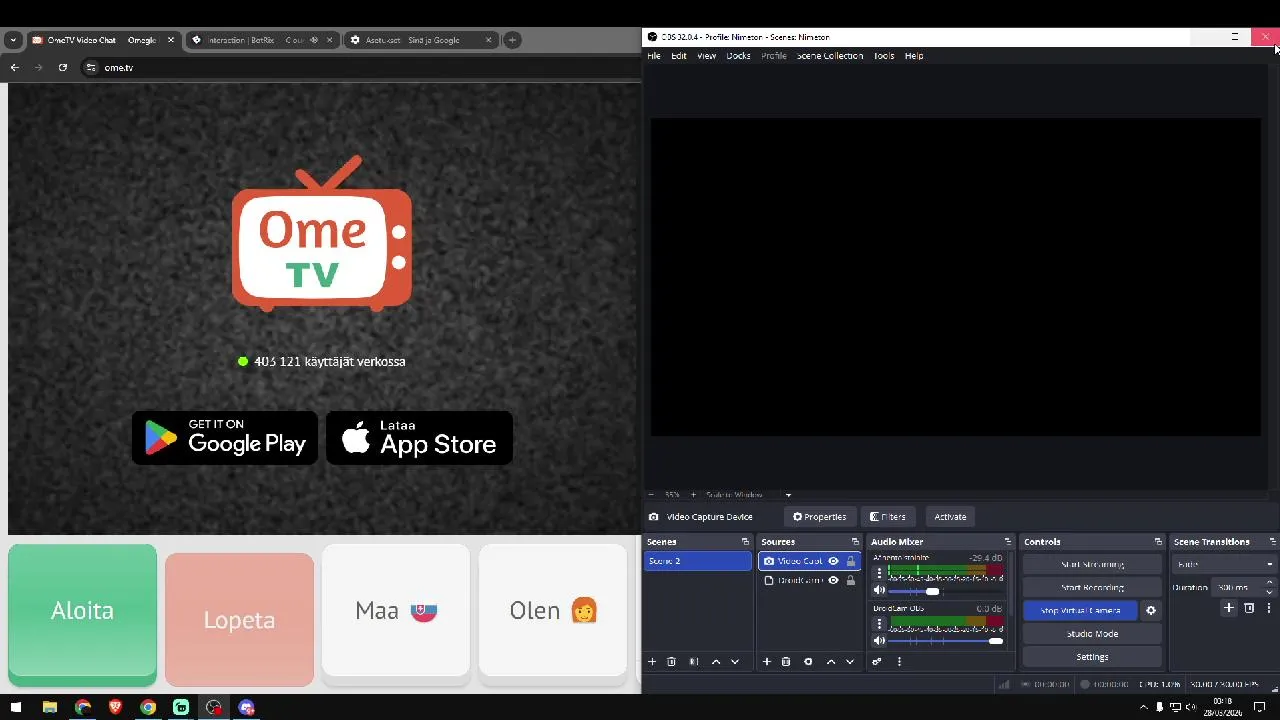The image size is (1280, 720).
Task: Open the Scene Collection menu in OBS
Action: [830, 56]
